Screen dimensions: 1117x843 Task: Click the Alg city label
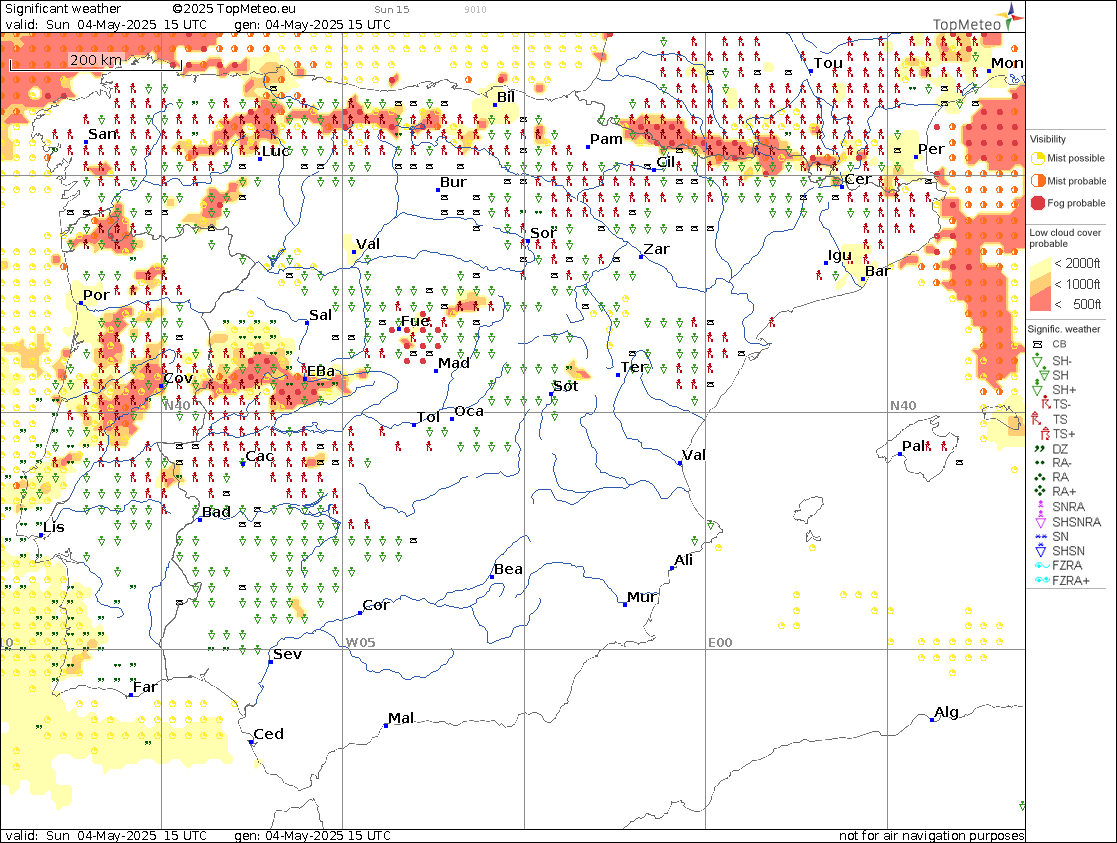pos(946,712)
